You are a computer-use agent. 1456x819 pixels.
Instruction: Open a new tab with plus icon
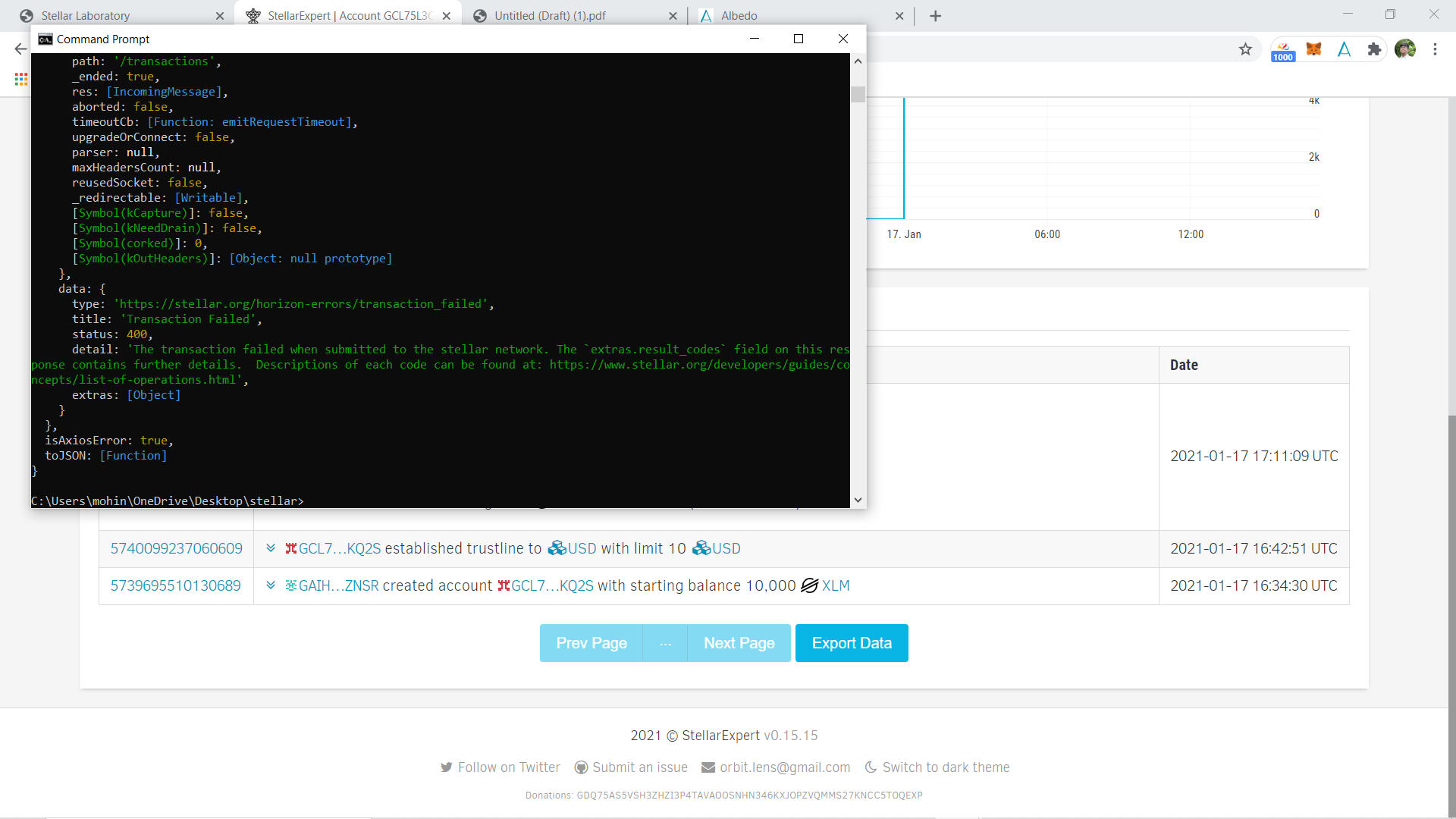pyautogui.click(x=935, y=16)
